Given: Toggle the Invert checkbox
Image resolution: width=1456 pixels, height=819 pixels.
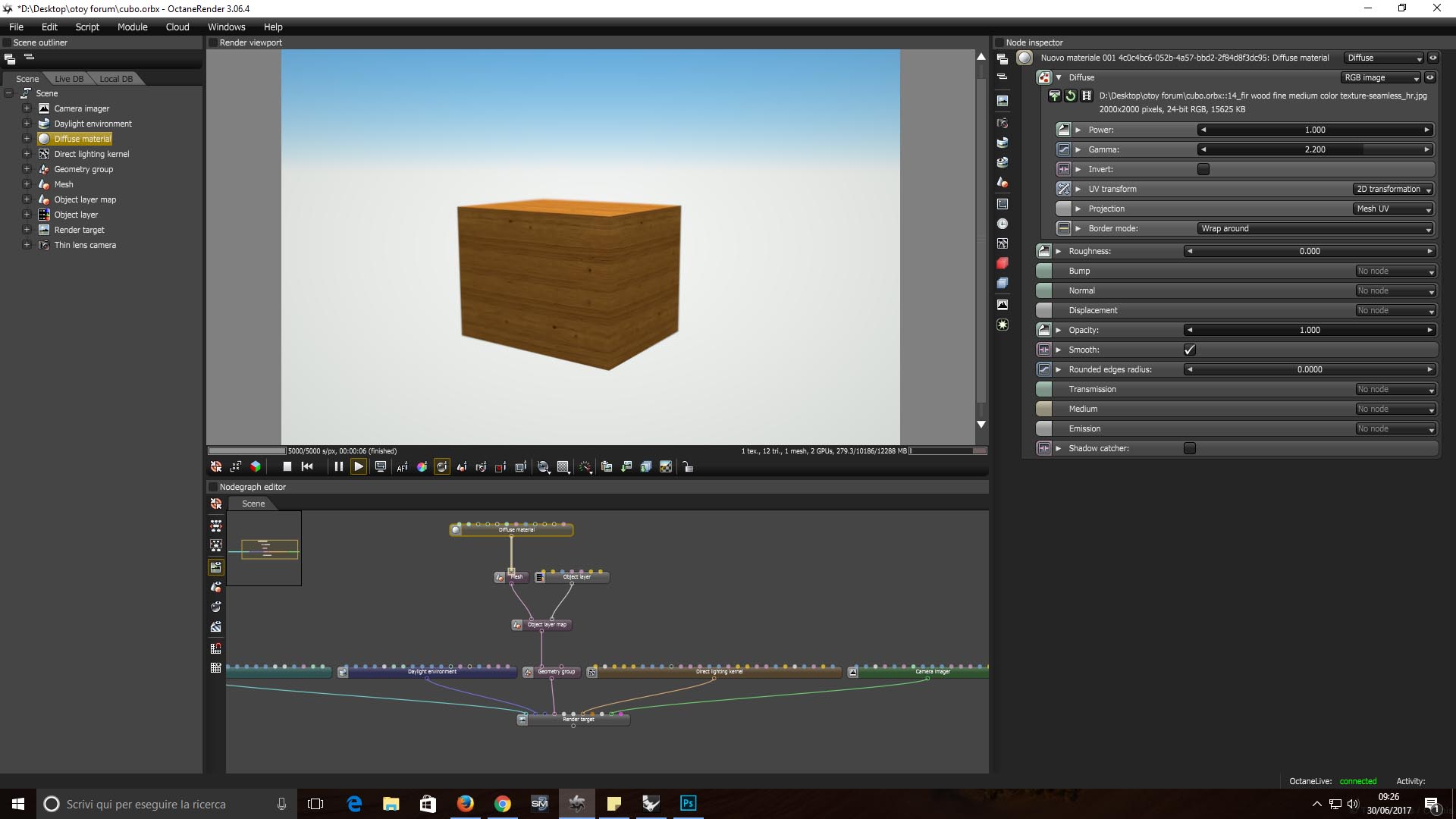Looking at the screenshot, I should click(1203, 169).
